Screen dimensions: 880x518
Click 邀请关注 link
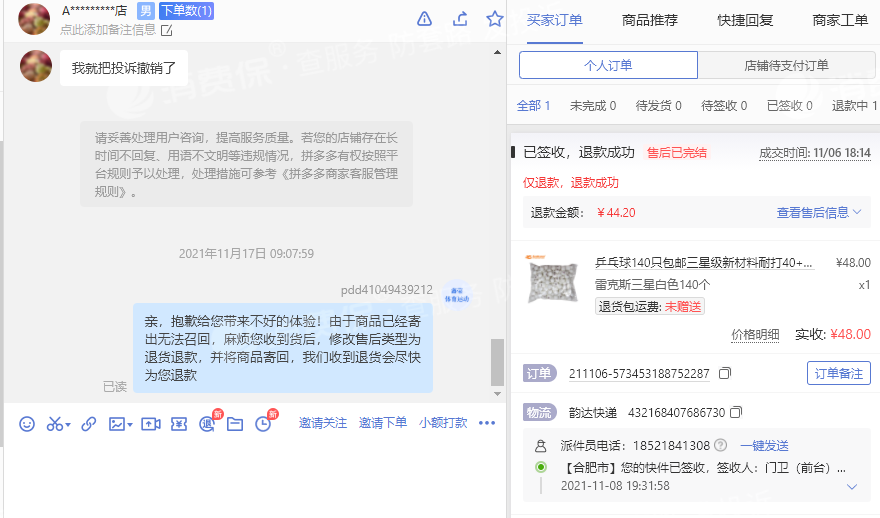(x=323, y=423)
